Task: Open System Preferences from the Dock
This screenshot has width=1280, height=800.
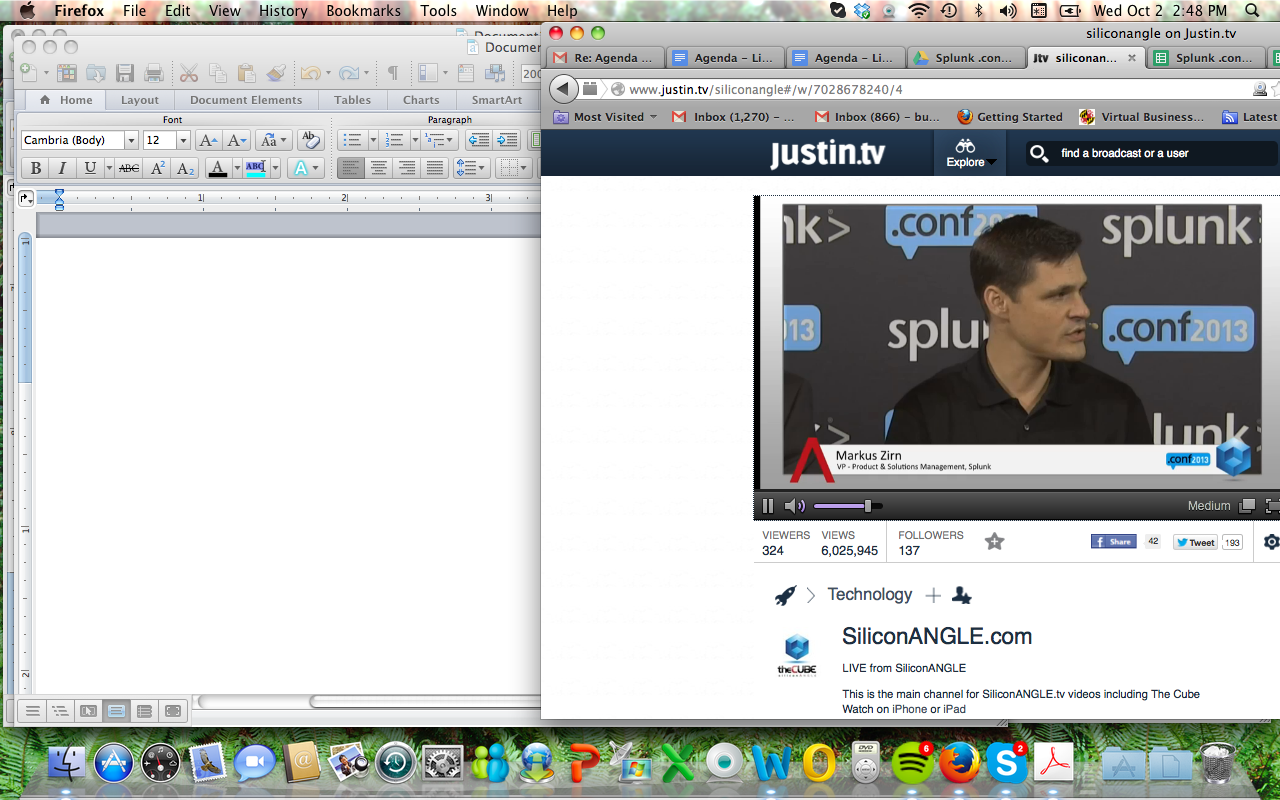Action: (x=441, y=764)
